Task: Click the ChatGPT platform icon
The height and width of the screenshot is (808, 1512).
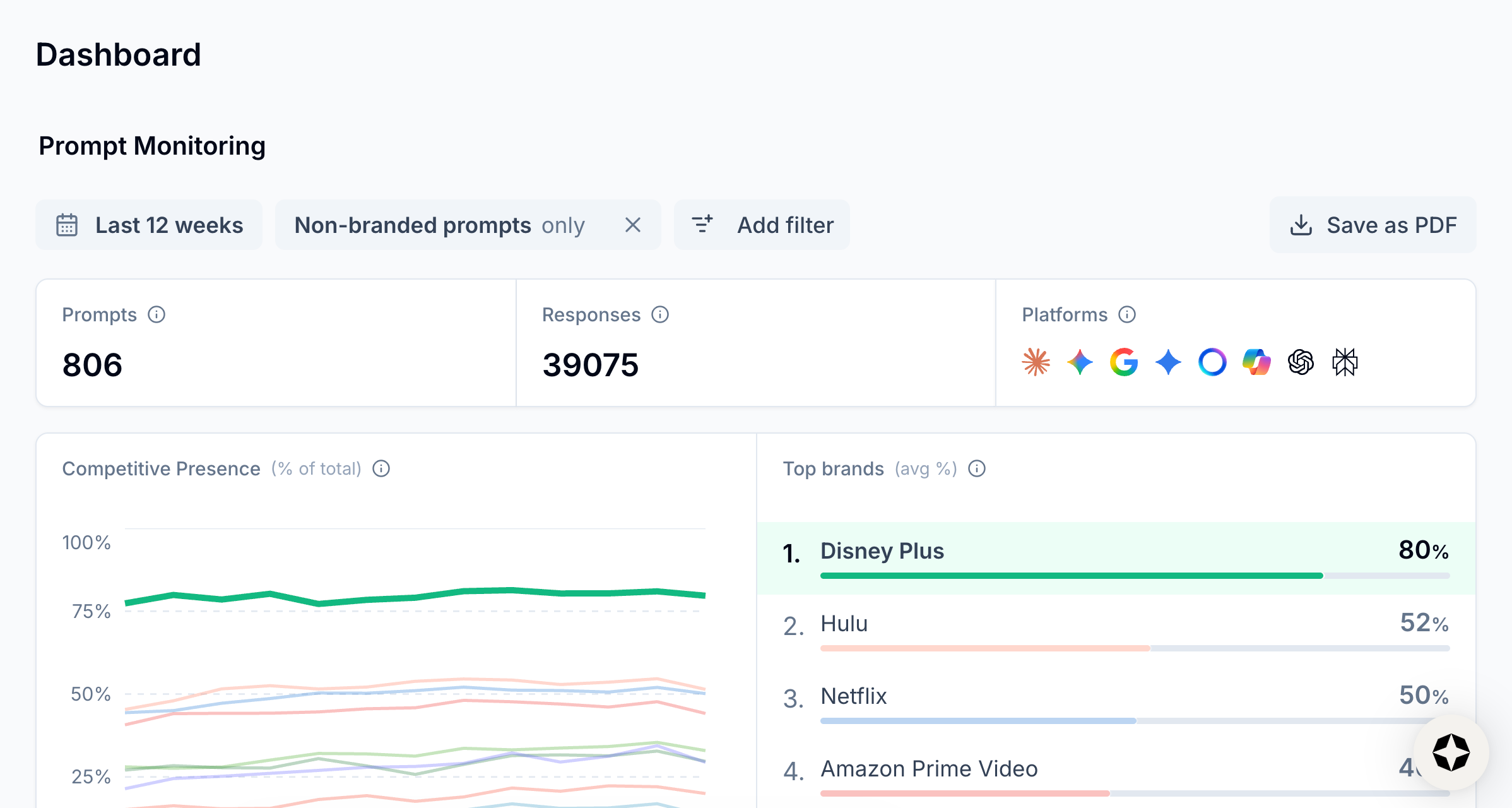Action: pos(1301,362)
